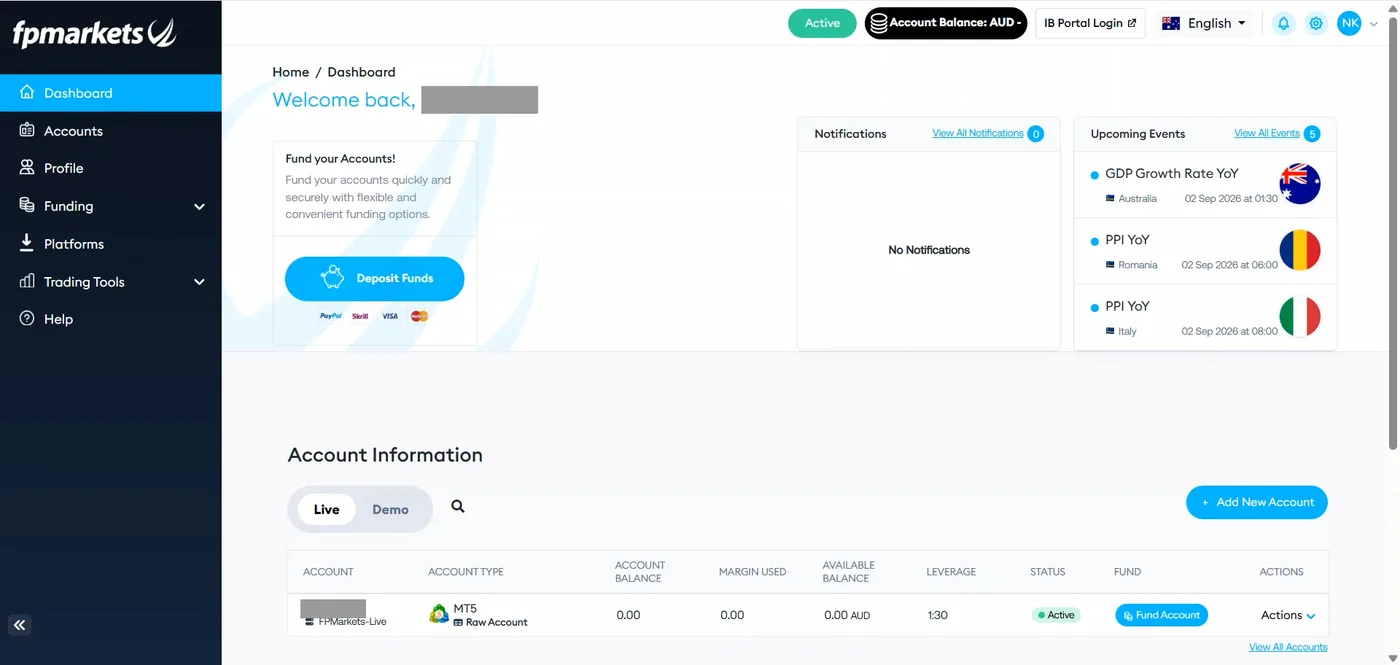Viewport: 1400px width, 665px height.
Task: Click the LEVERAGE column header
Action: [x=951, y=572]
